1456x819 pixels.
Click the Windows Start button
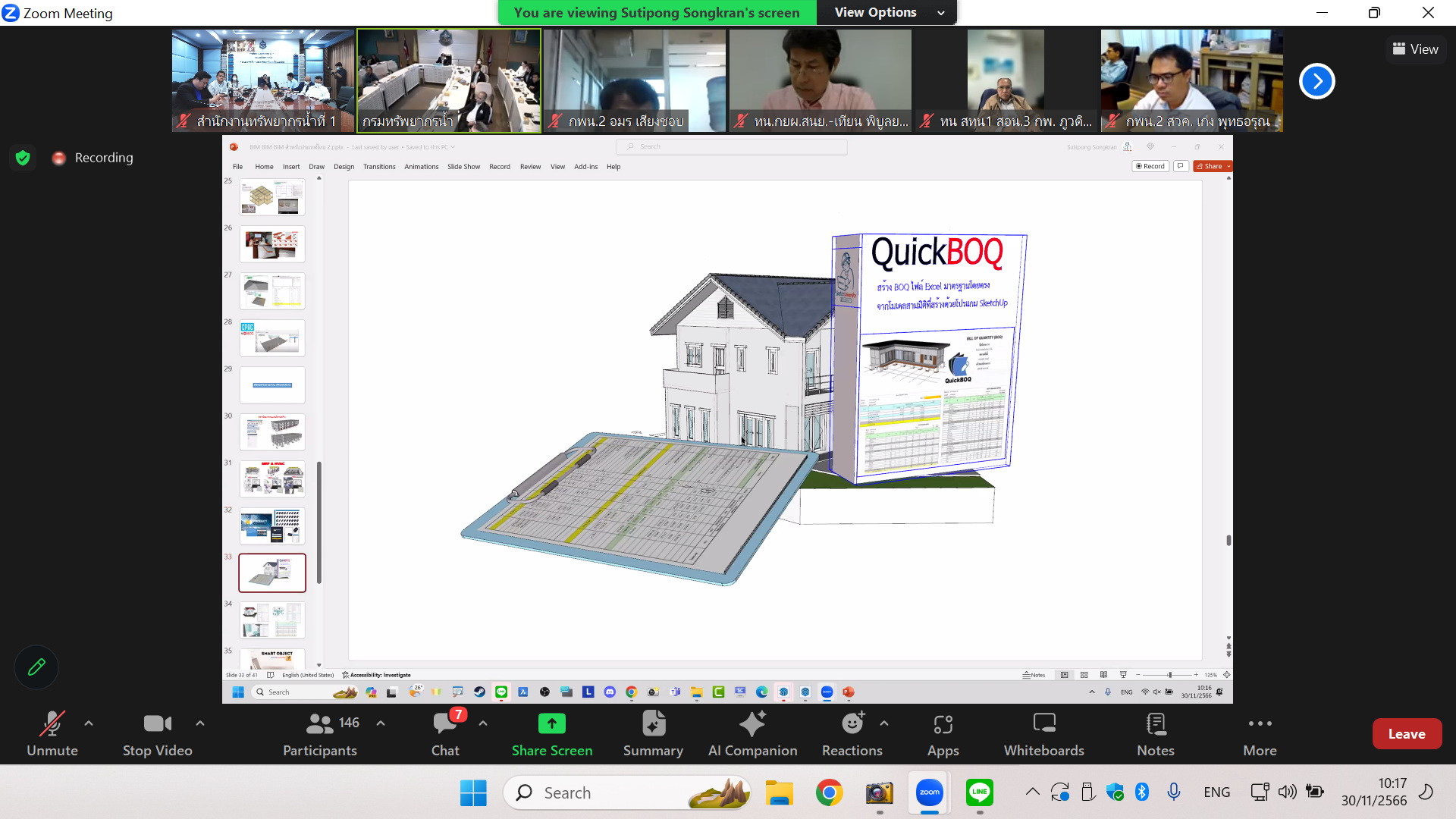point(473,793)
